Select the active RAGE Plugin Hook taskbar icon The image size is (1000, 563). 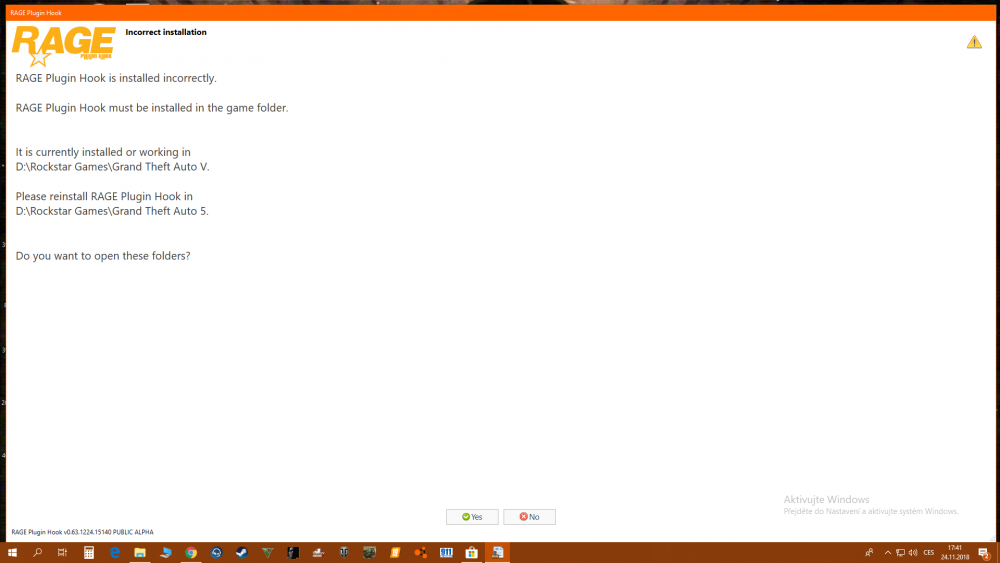point(497,553)
